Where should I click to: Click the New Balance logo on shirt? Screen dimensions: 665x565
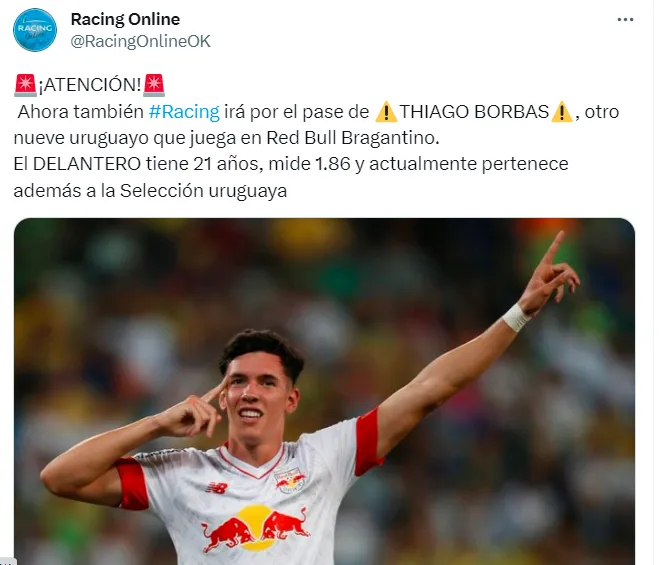(217, 488)
